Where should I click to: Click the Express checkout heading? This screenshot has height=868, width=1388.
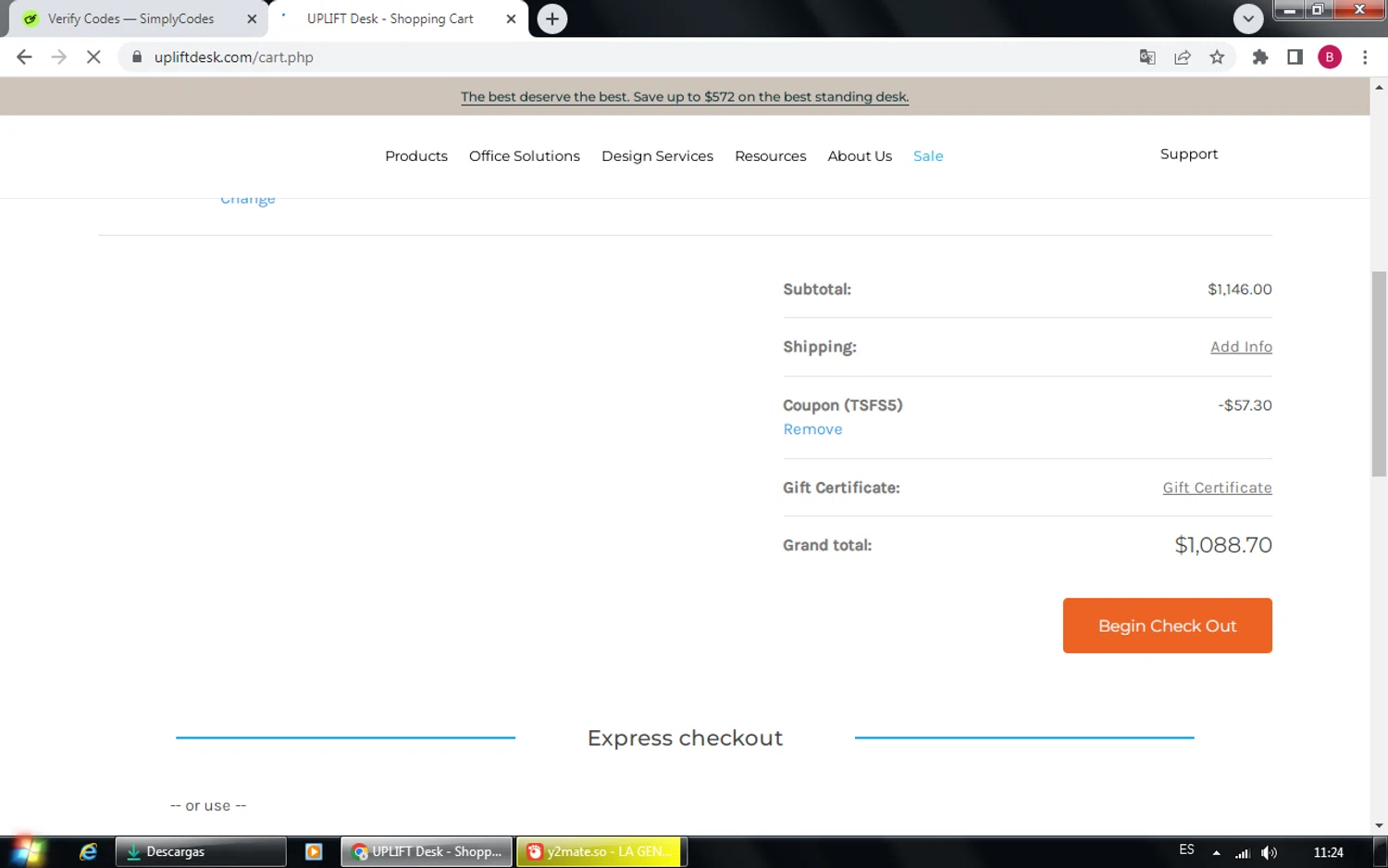[685, 738]
